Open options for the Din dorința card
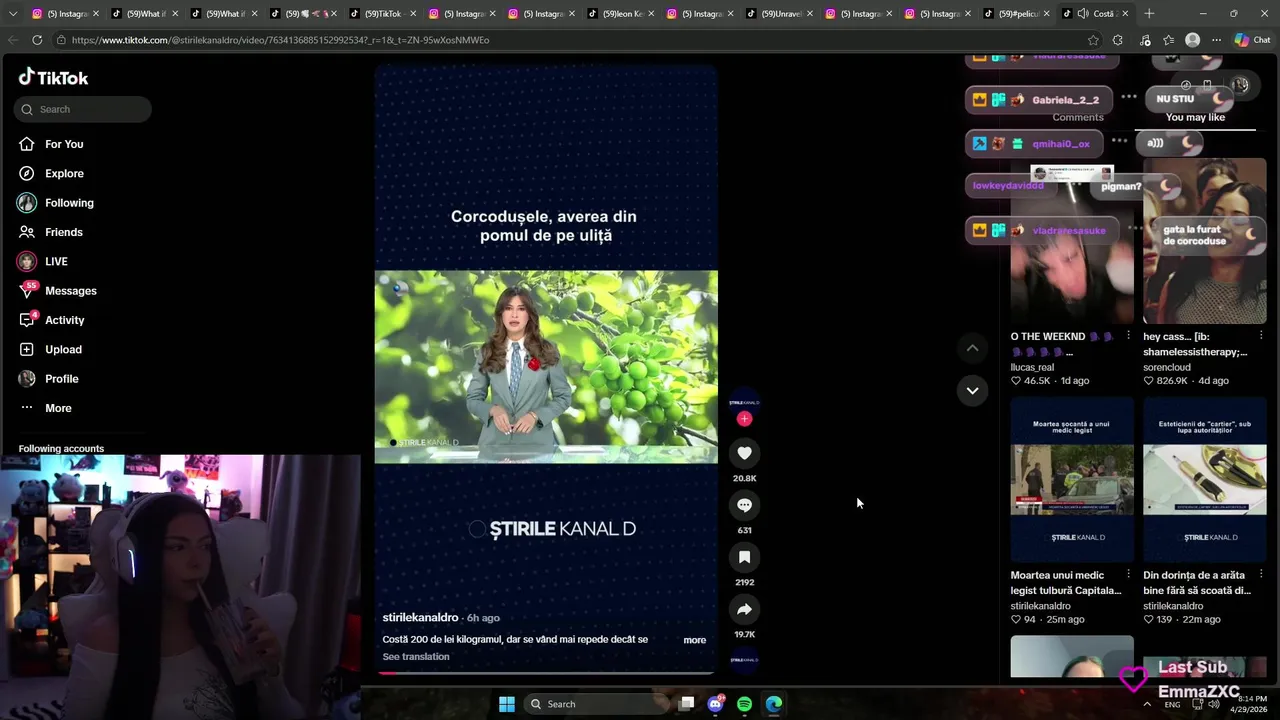 (1261, 575)
